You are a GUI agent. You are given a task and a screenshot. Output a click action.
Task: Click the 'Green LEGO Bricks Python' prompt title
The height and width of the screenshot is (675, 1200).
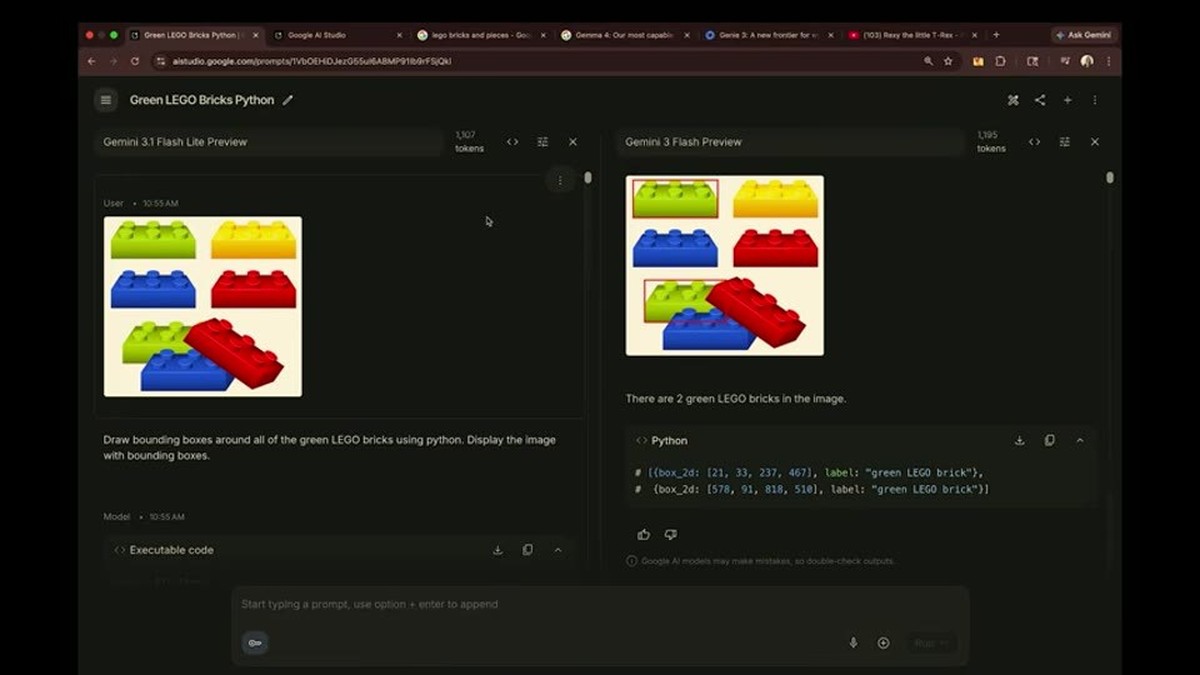(x=202, y=100)
